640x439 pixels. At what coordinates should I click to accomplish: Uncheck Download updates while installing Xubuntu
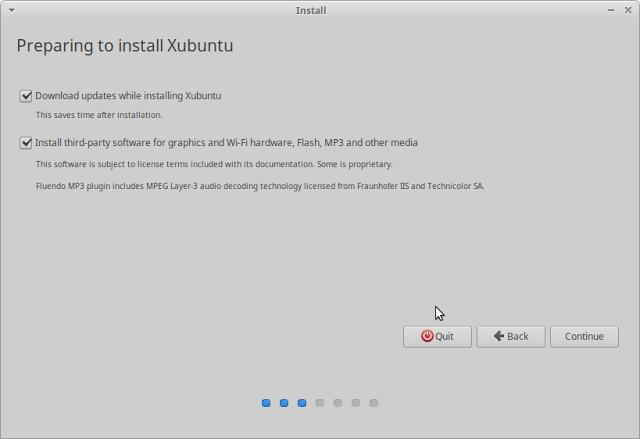[25, 96]
